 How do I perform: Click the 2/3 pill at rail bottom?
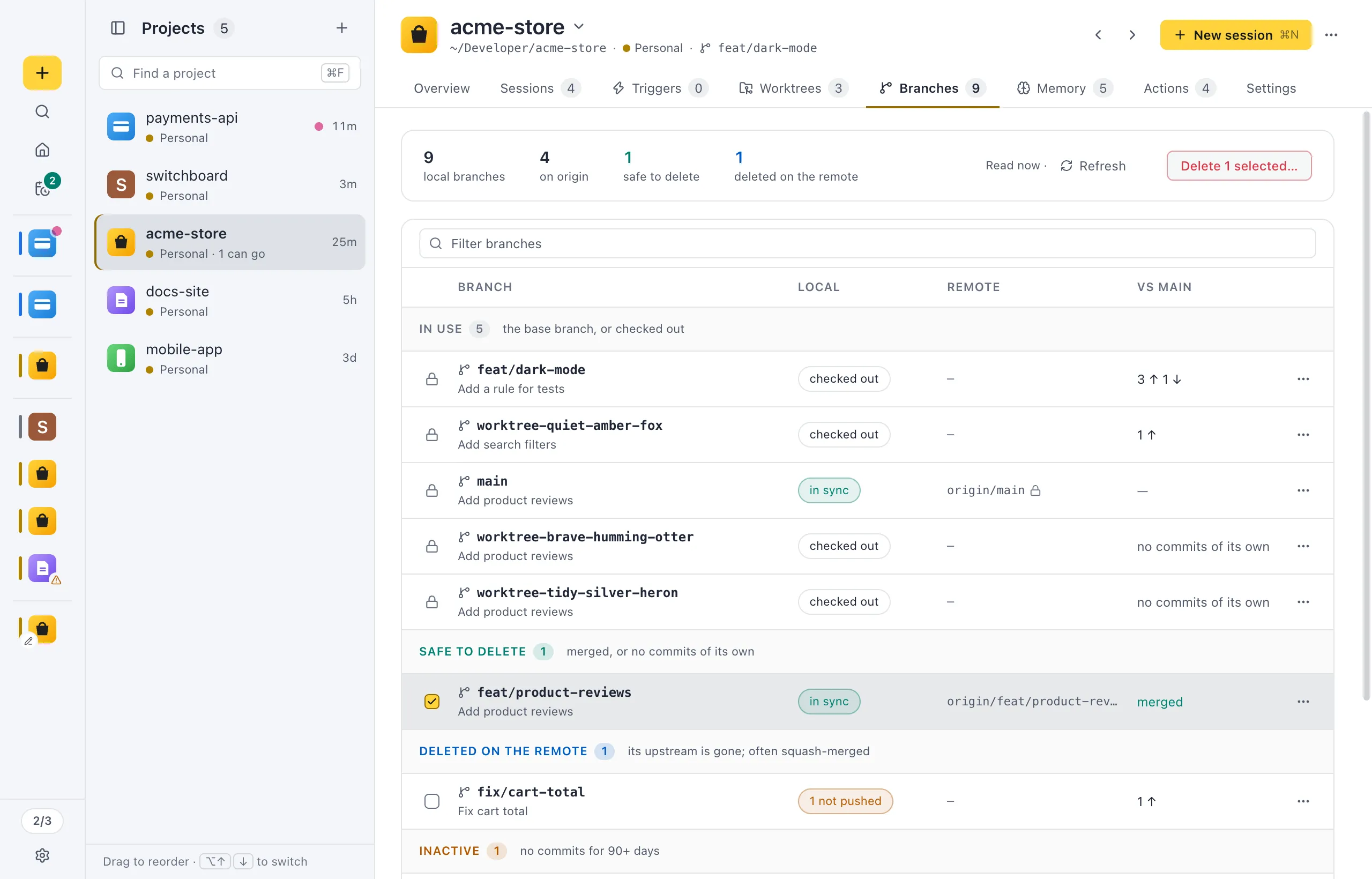(x=42, y=821)
